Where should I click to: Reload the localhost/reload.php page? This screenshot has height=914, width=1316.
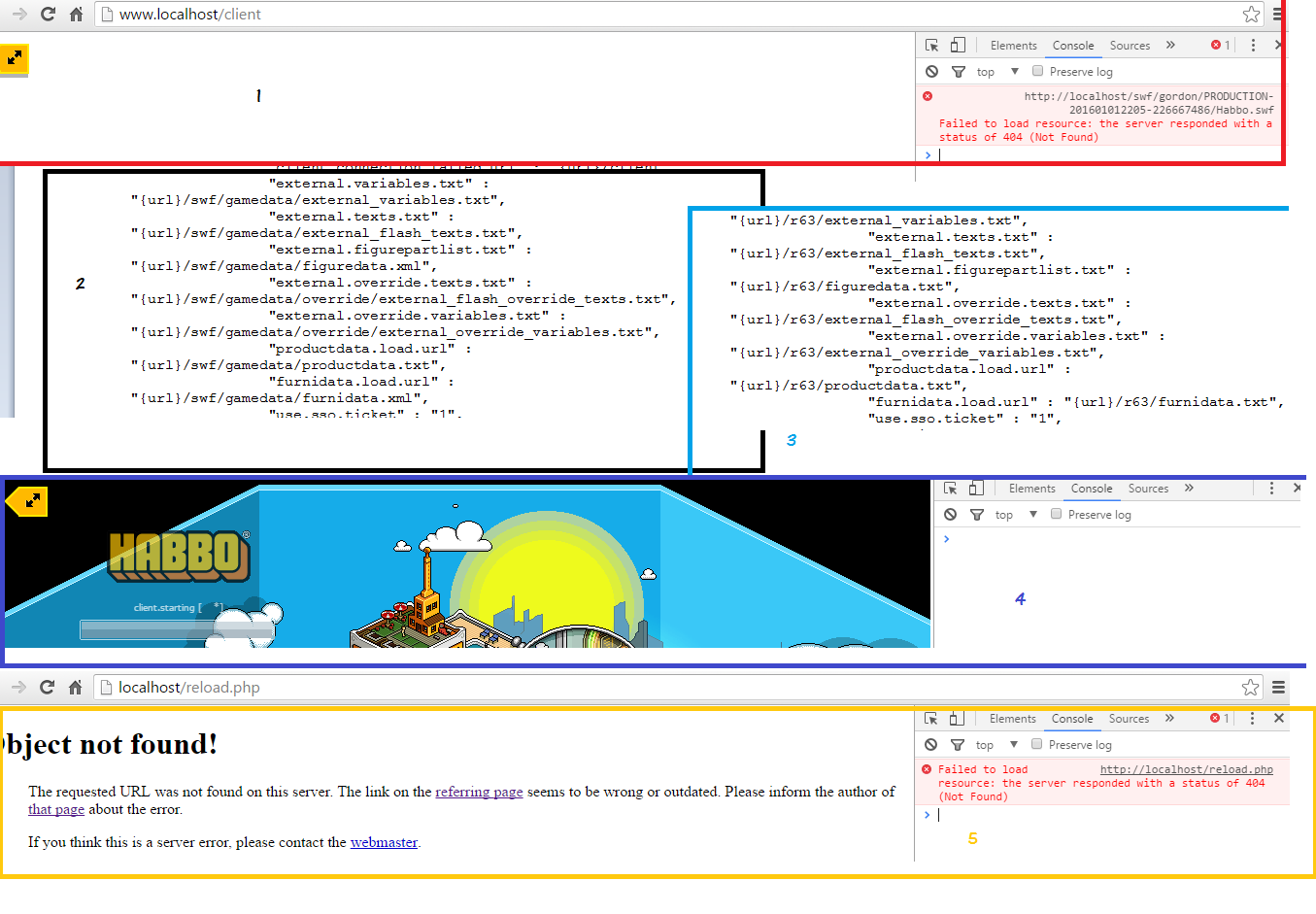point(47,687)
